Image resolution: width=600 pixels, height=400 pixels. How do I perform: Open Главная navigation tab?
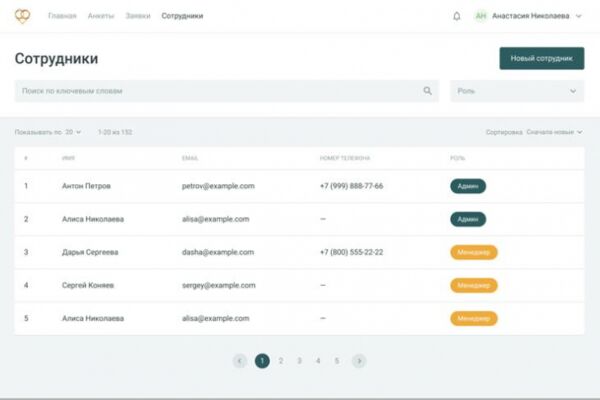click(62, 16)
